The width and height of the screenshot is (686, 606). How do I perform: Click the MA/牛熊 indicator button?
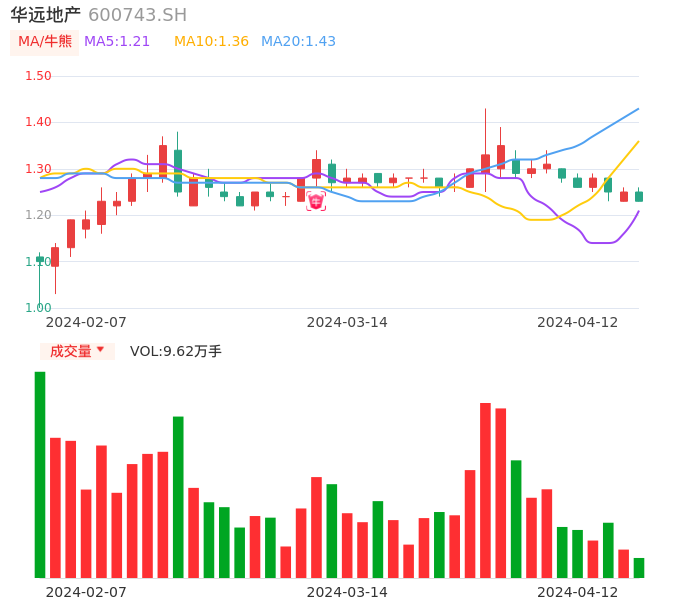click(45, 42)
